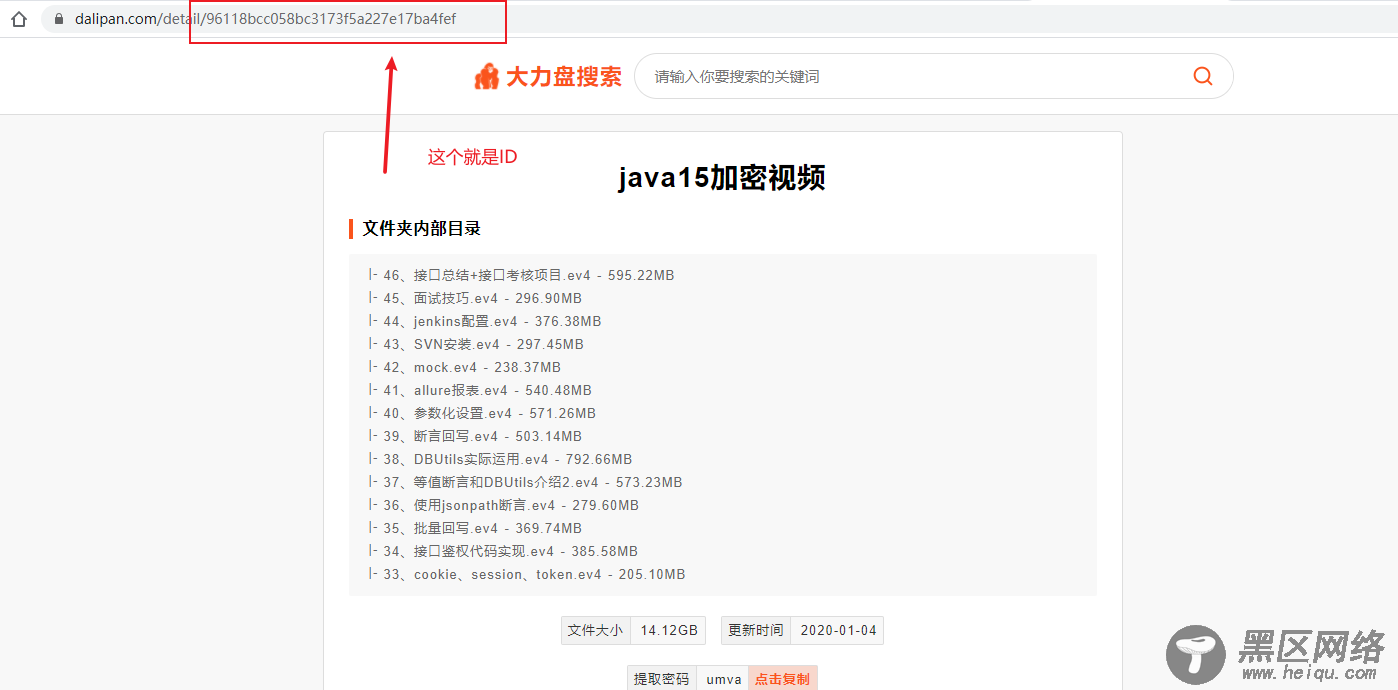Click the browser home icon
1398x690 pixels.
tap(18, 19)
